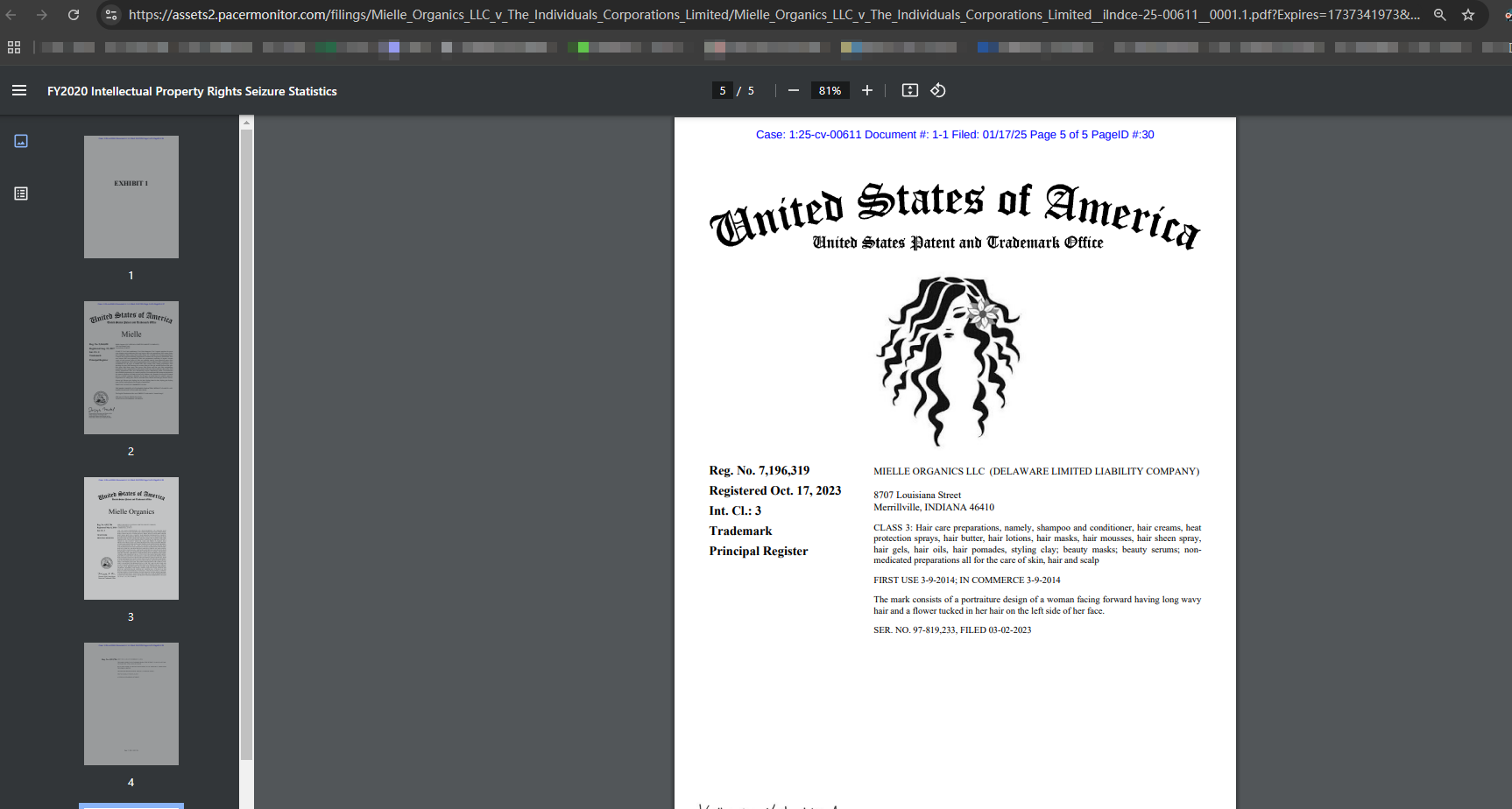Click the thumbnail panel scrollbar
The height and width of the screenshot is (809, 1512).
pyautogui.click(x=246, y=438)
